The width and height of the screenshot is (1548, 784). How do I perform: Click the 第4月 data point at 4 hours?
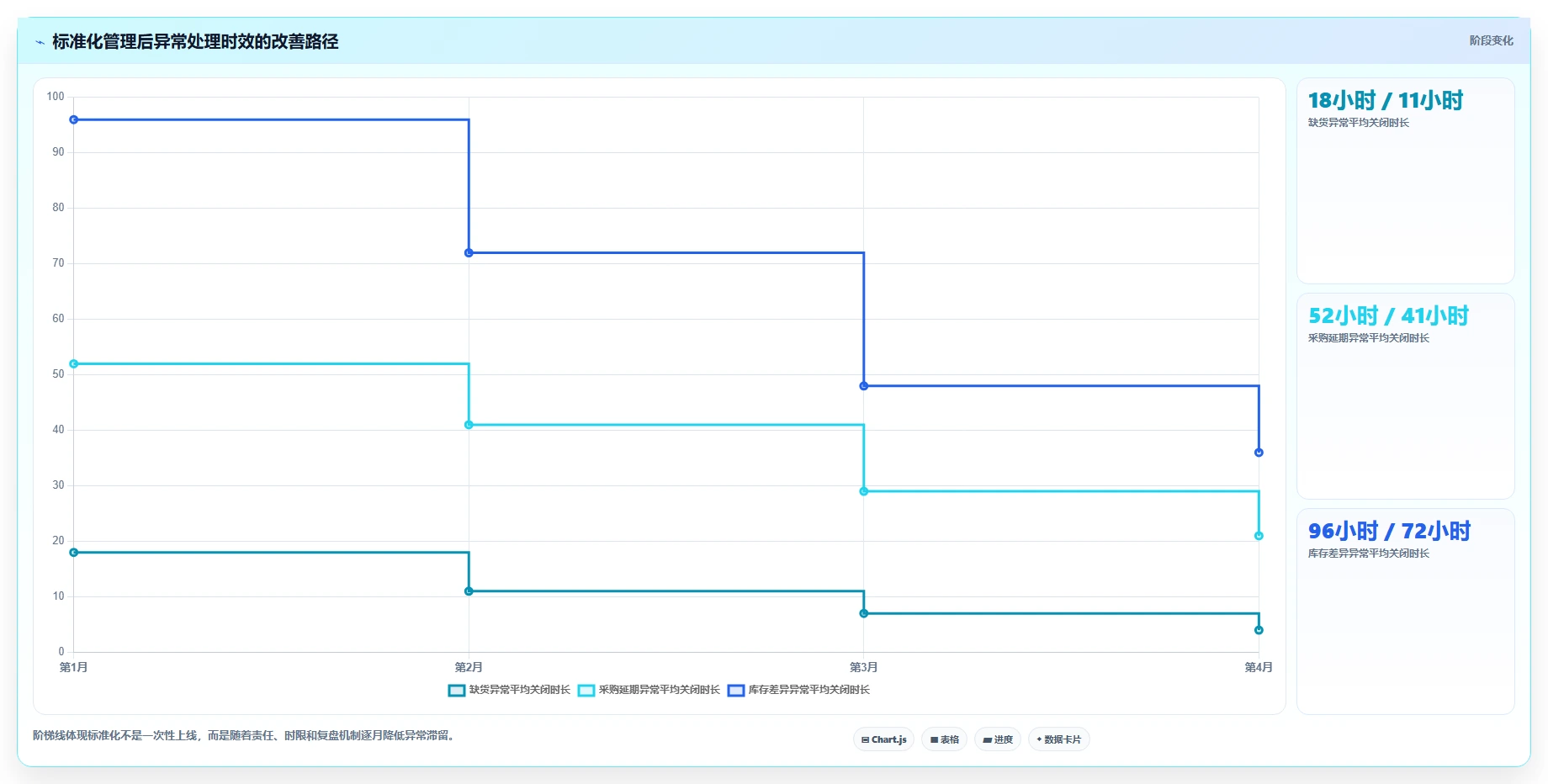(1259, 630)
